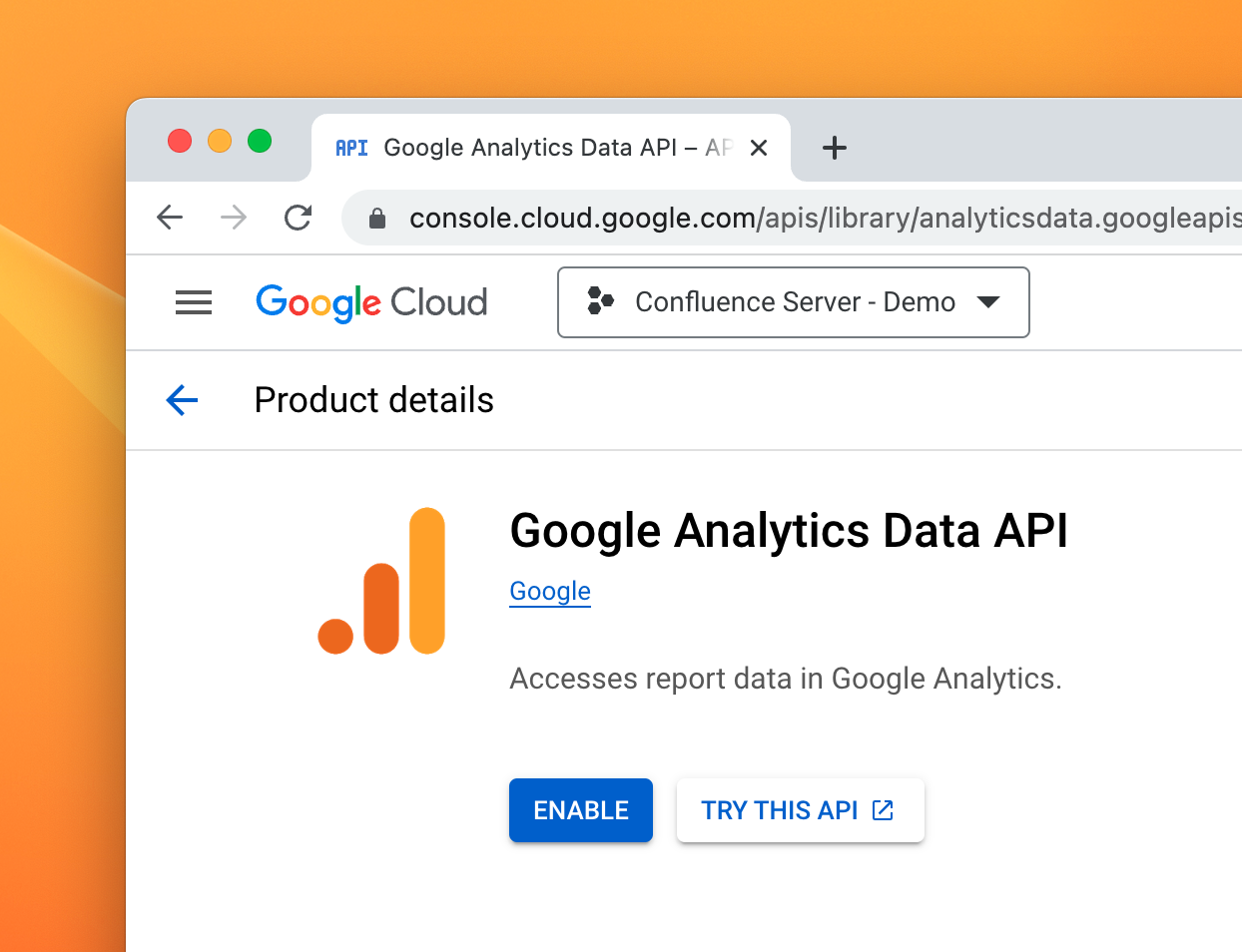Reload the current page
Screen dimensions: 1242x952
[x=298, y=218]
